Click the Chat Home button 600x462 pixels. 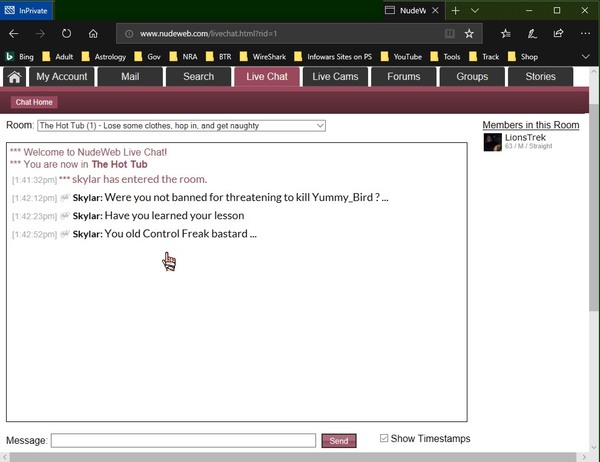(x=34, y=102)
